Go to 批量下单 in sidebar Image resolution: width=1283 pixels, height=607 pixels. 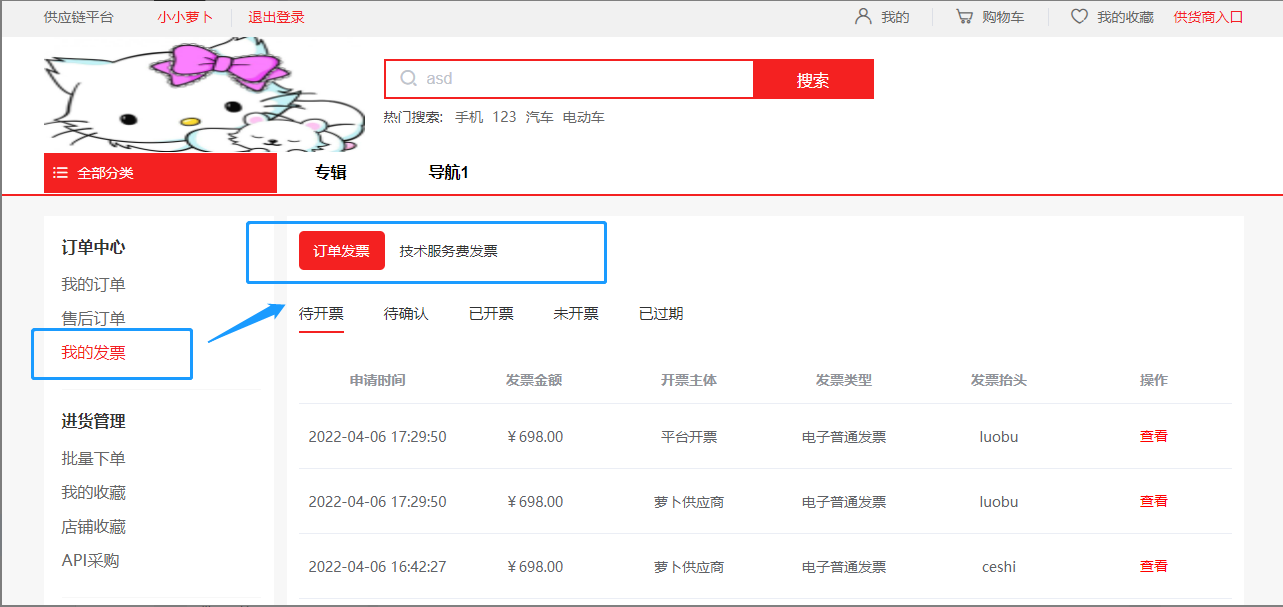(x=93, y=459)
